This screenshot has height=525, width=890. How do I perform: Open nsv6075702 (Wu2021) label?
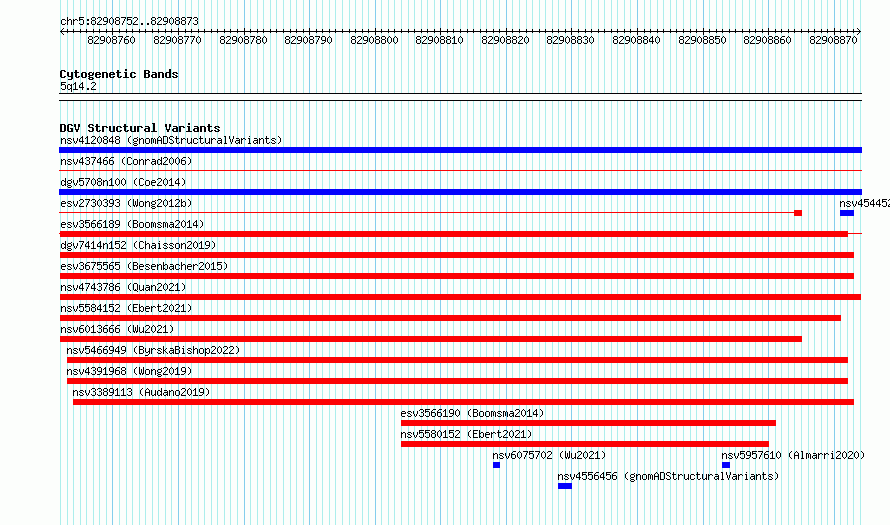pyautogui.click(x=549, y=455)
